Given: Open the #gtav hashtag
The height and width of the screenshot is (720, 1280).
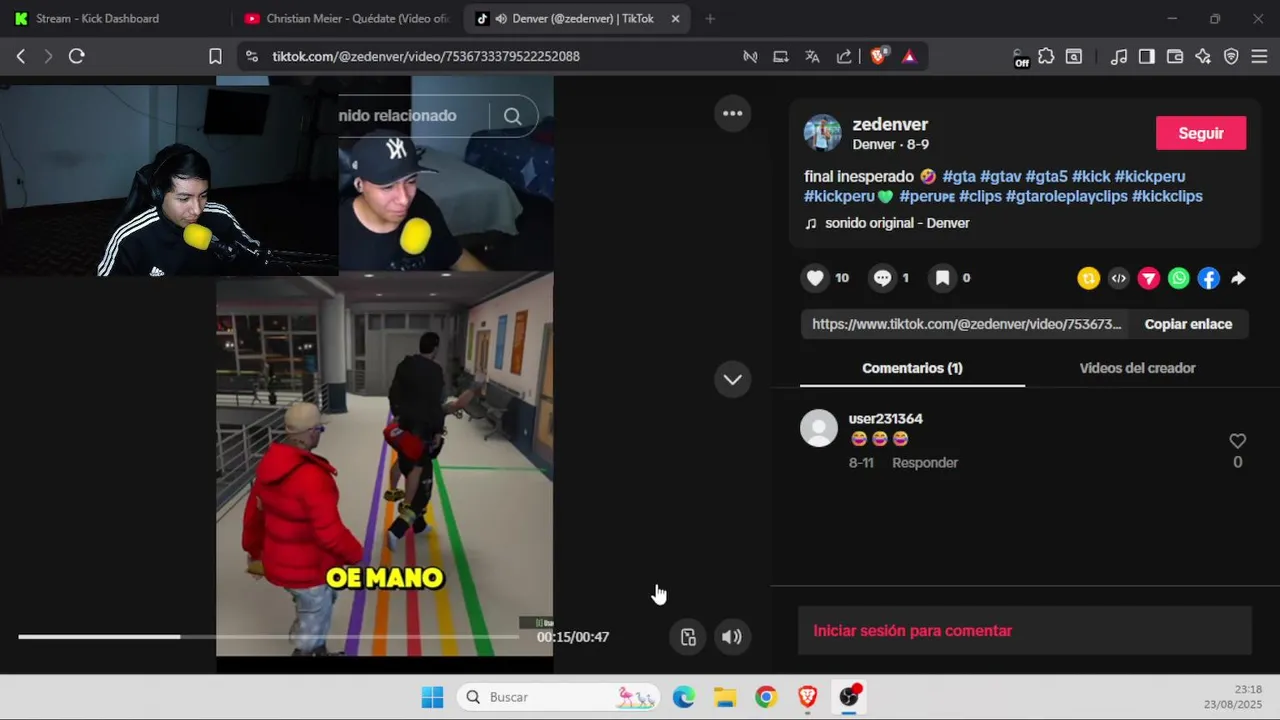Looking at the screenshot, I should pos(1000,177).
